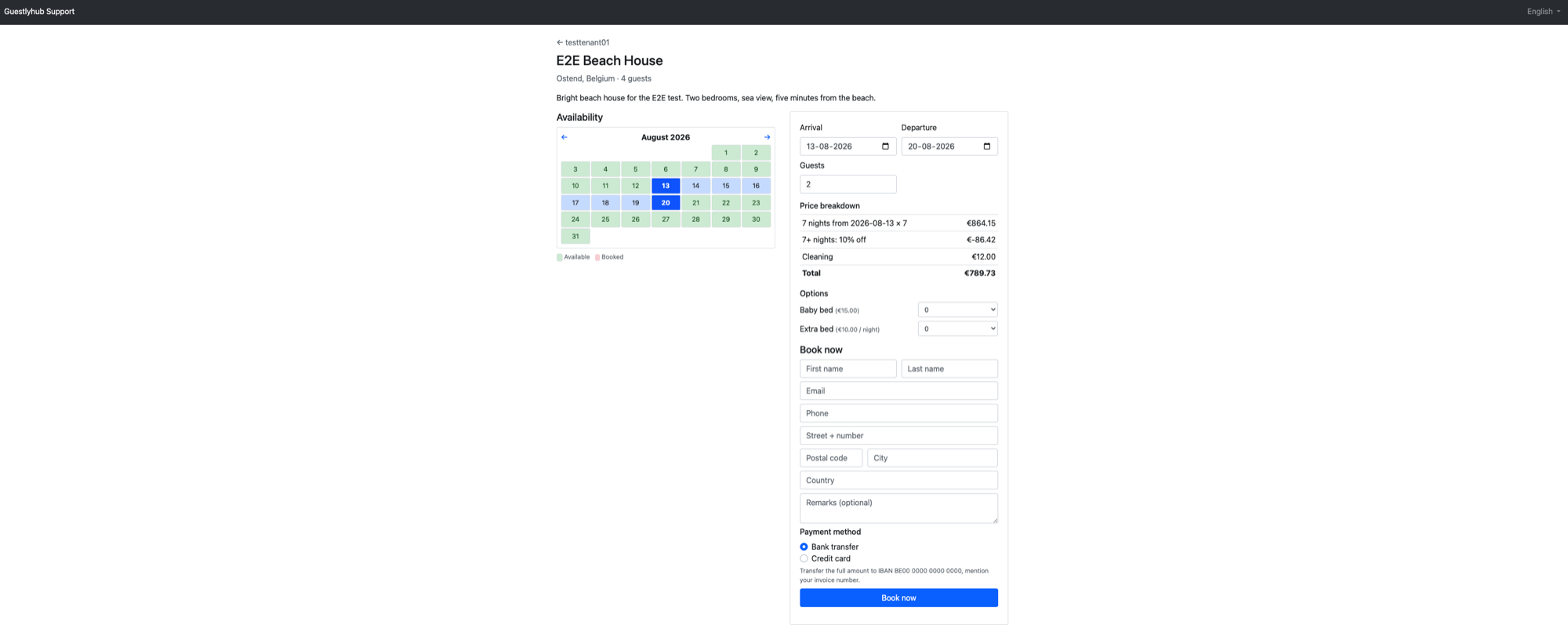The width and height of the screenshot is (1568, 643).
Task: Select August 19 in calendar
Action: [636, 202]
